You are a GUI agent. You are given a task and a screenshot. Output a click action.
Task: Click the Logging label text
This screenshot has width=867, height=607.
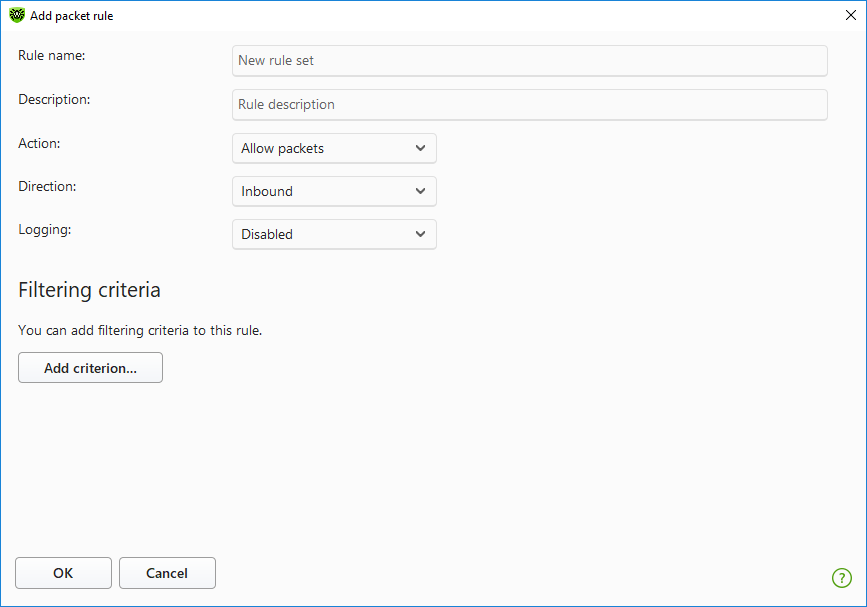[x=45, y=229]
